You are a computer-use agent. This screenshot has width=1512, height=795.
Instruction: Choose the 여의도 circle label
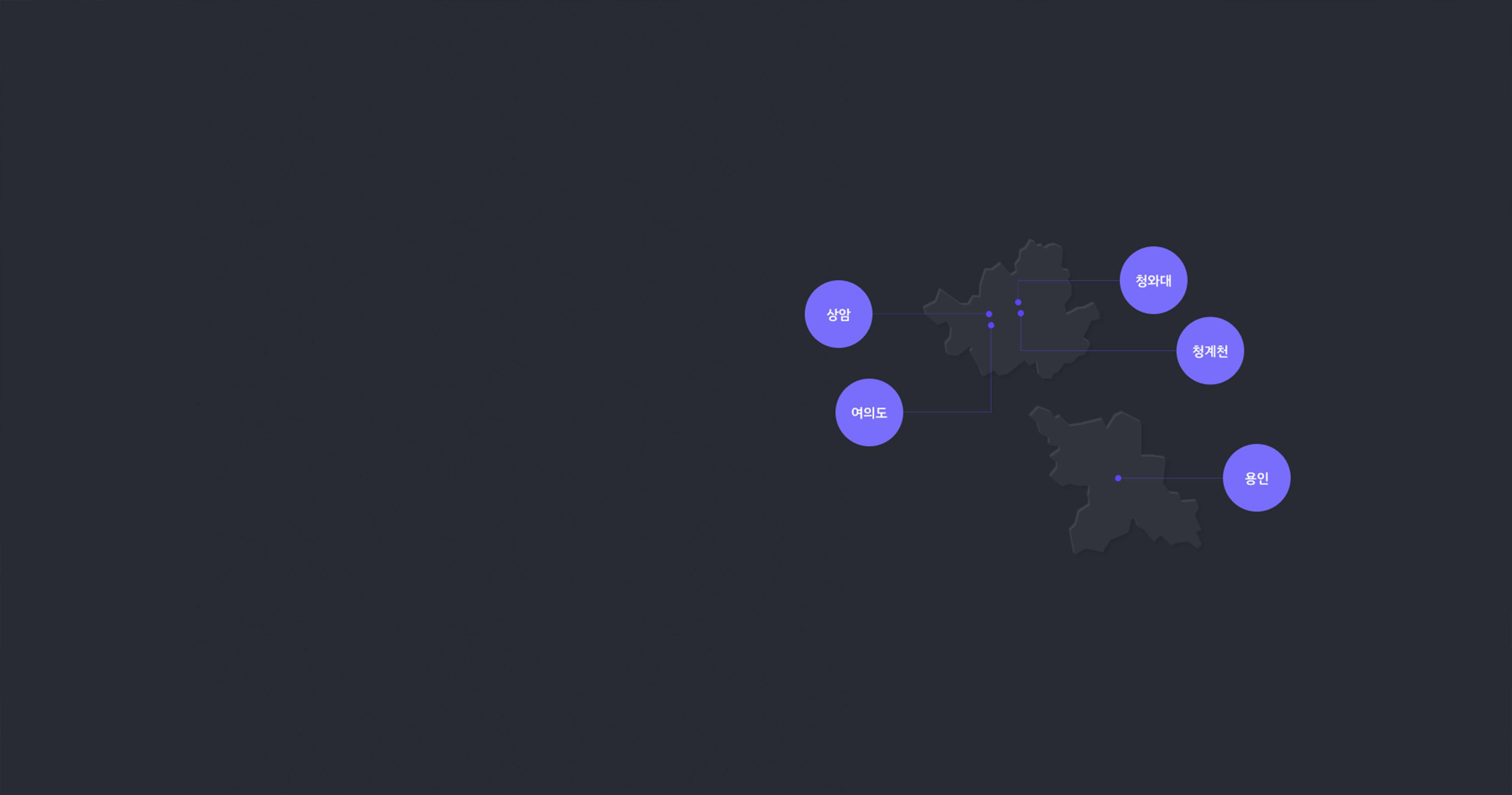click(x=869, y=412)
